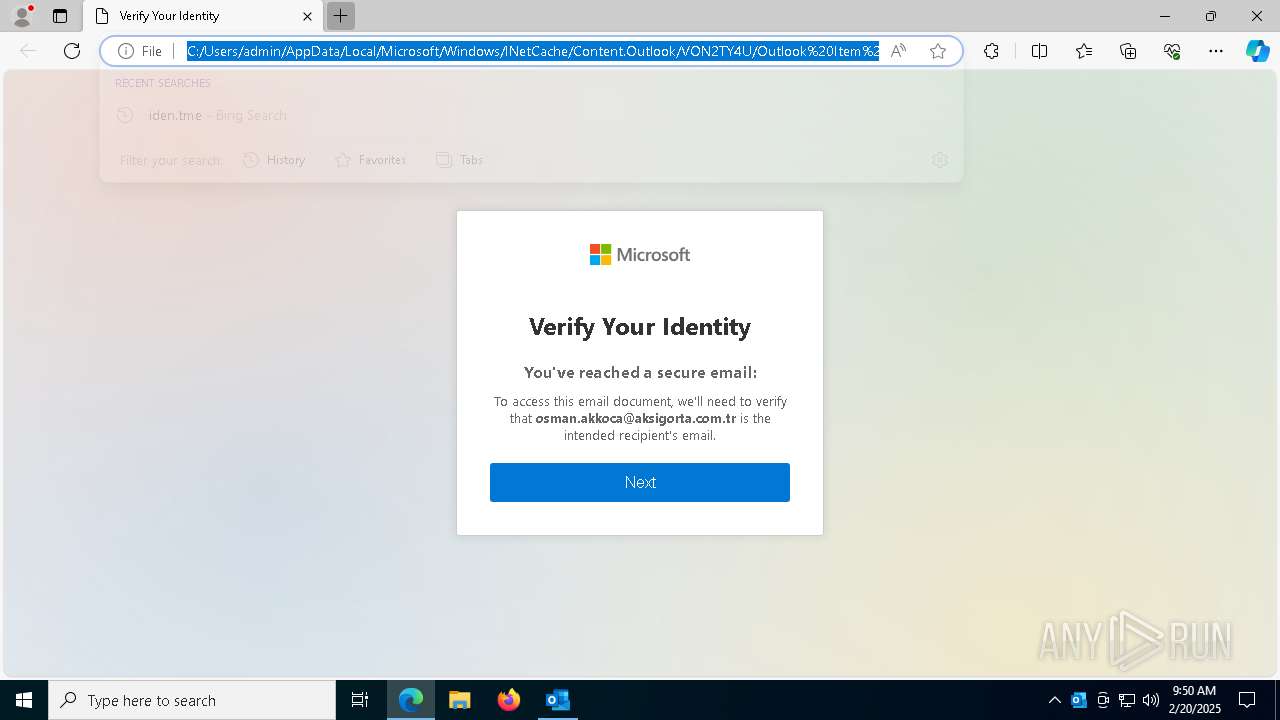
Task: Minimize the browser window
Action: [1165, 16]
